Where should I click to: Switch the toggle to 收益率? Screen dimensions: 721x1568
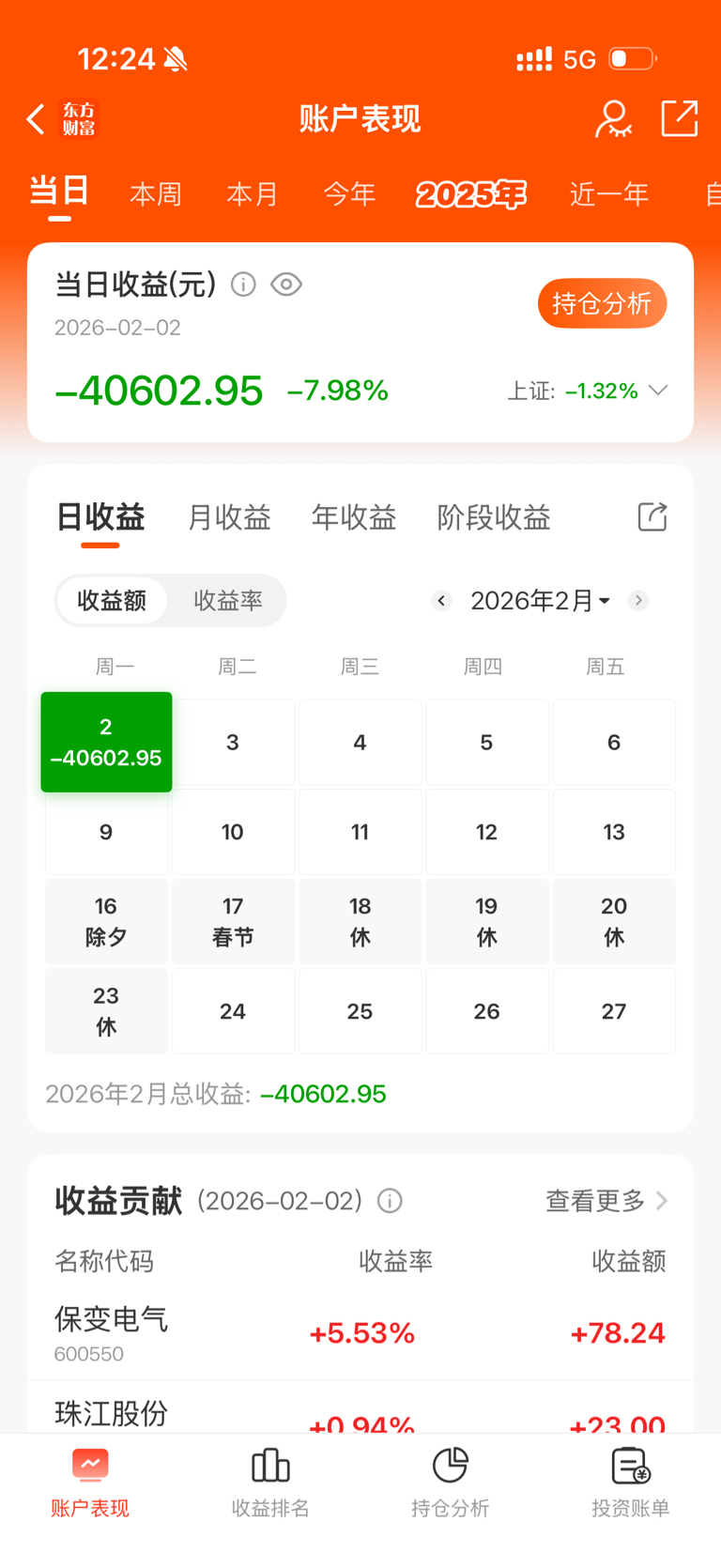click(227, 601)
